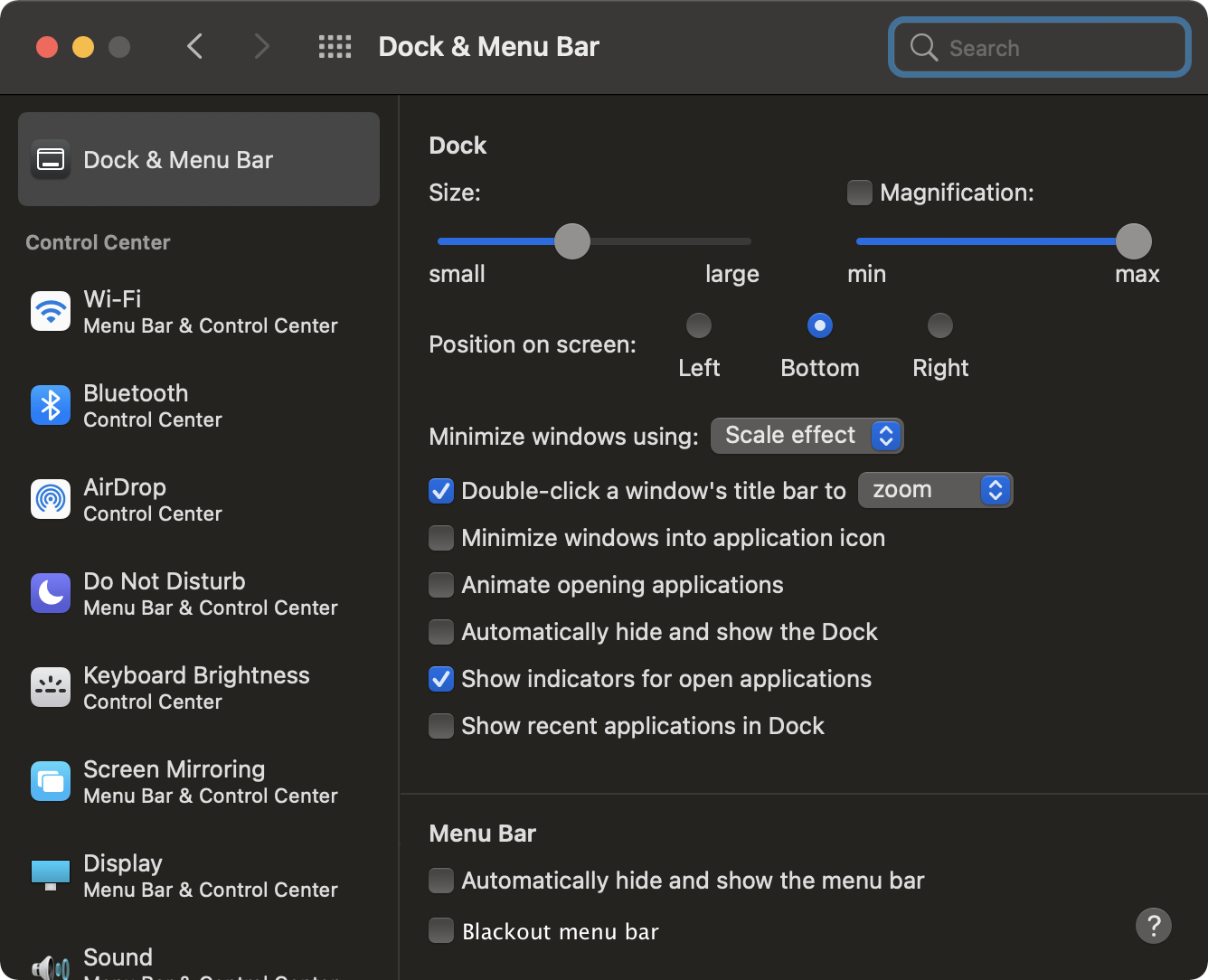
Task: Go back with the back arrow
Action: coord(195,47)
